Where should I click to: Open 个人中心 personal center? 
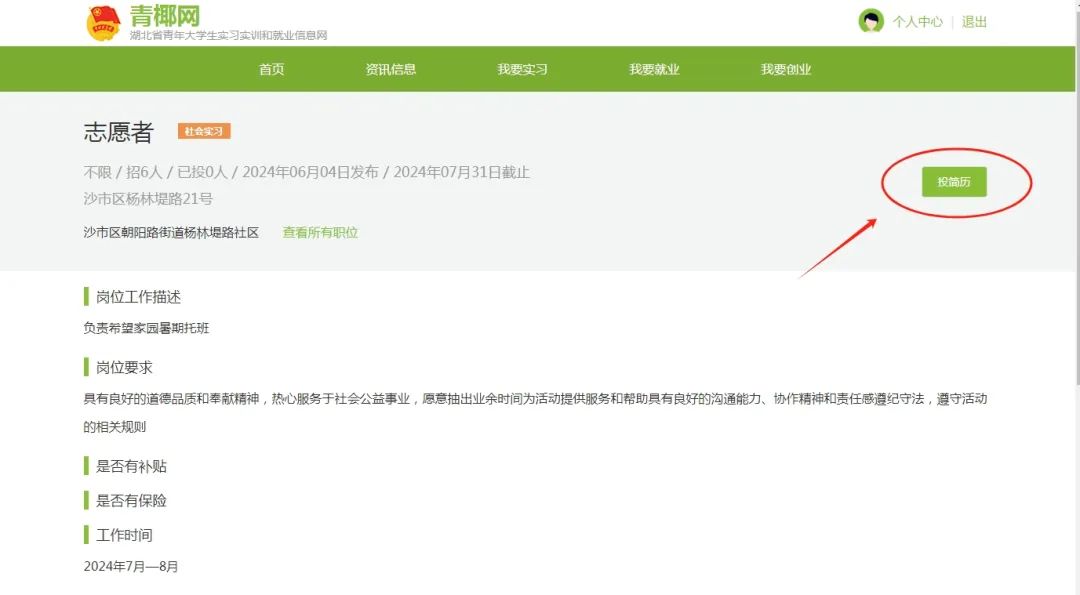(x=917, y=22)
